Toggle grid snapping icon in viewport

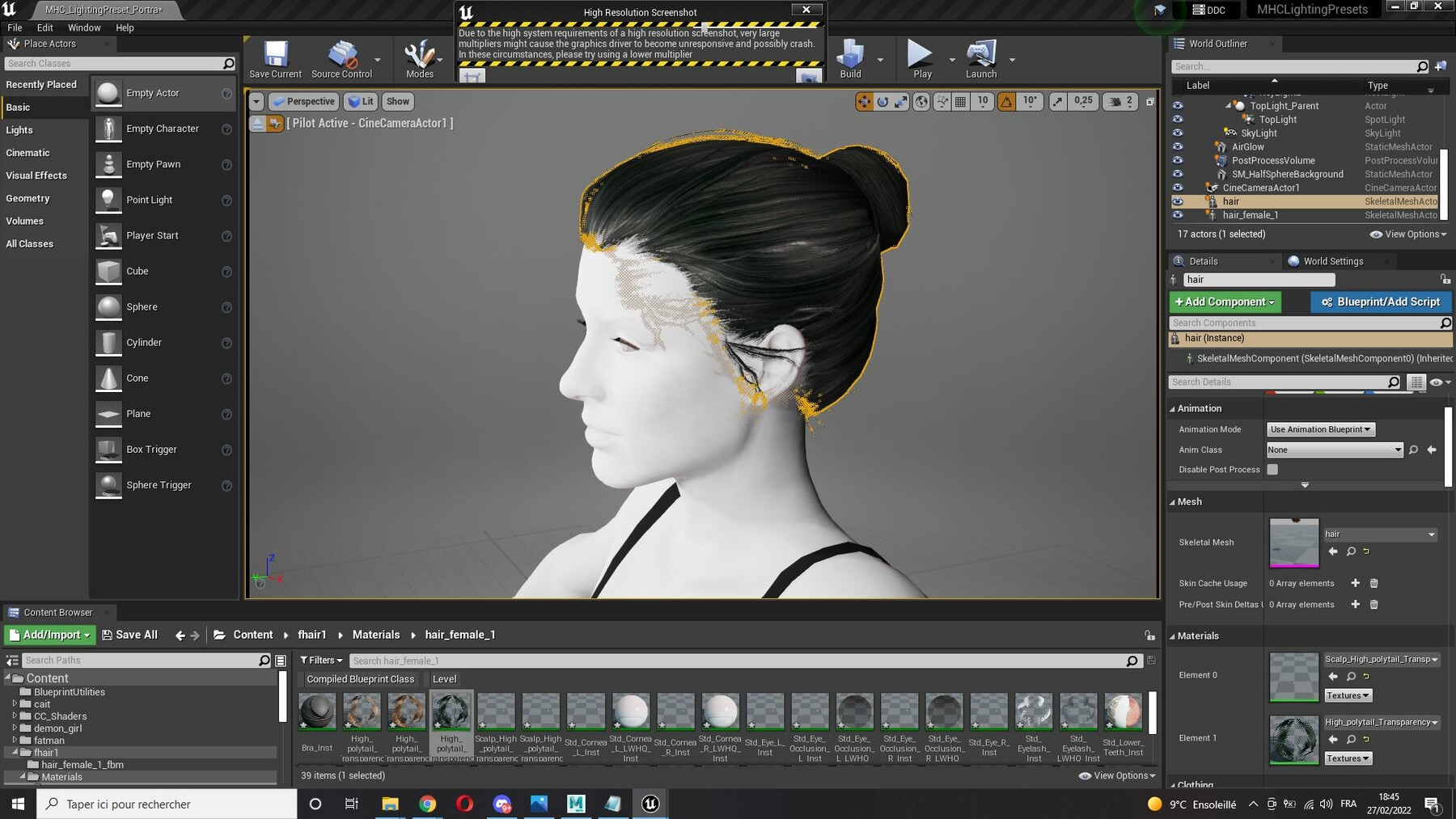click(x=960, y=101)
